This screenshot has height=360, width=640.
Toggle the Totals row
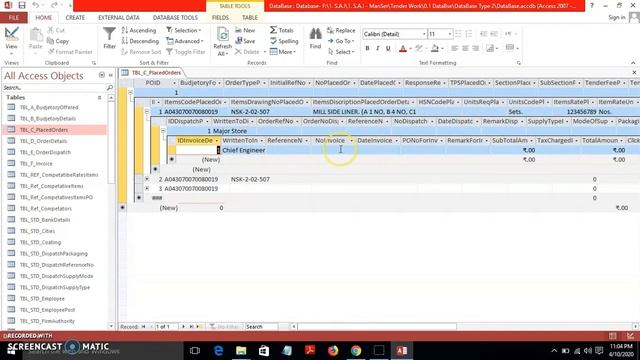pyautogui.click(x=281, y=30)
